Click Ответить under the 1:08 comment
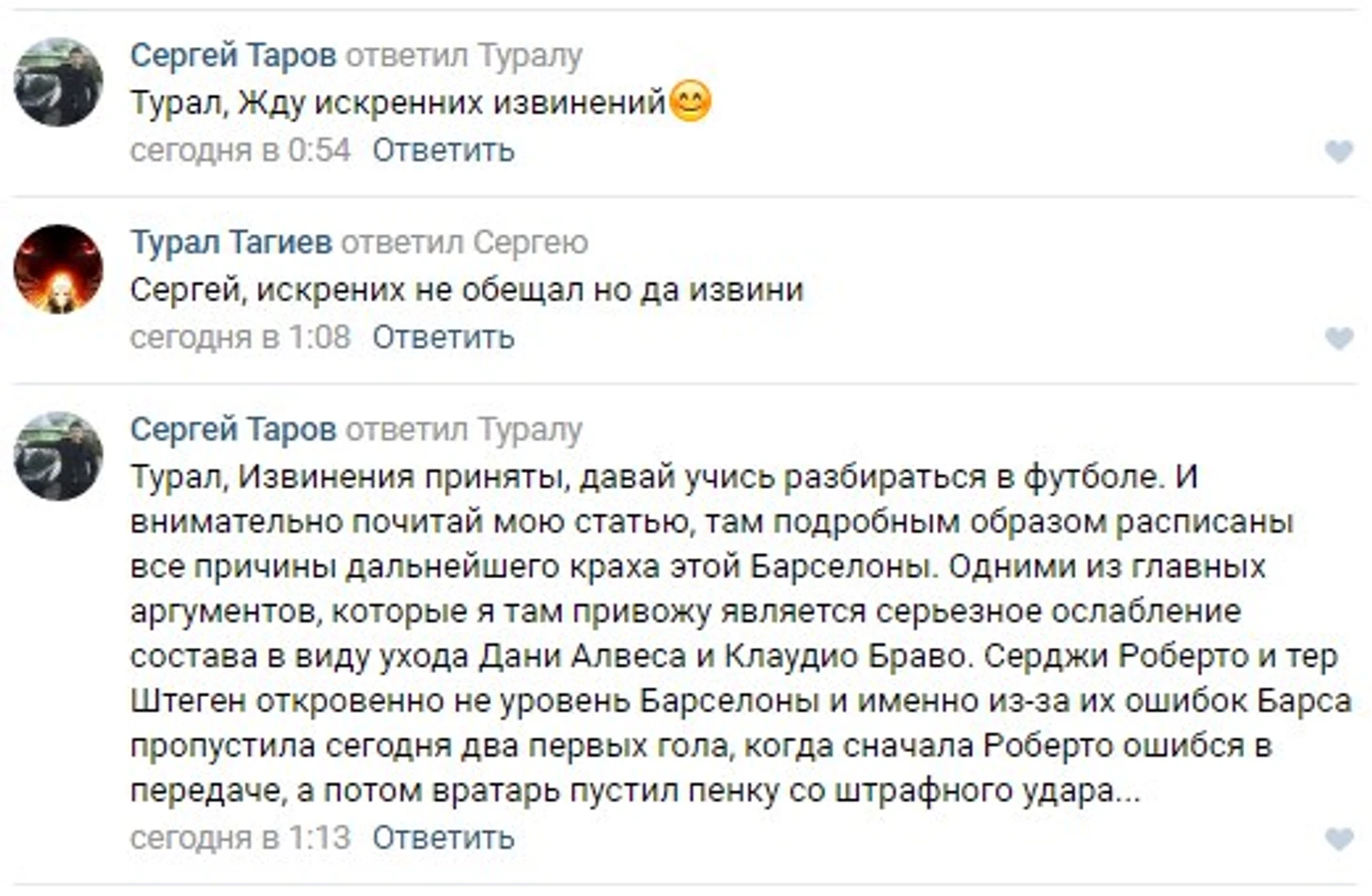Viewport: 1372px width, 896px height. click(443, 338)
